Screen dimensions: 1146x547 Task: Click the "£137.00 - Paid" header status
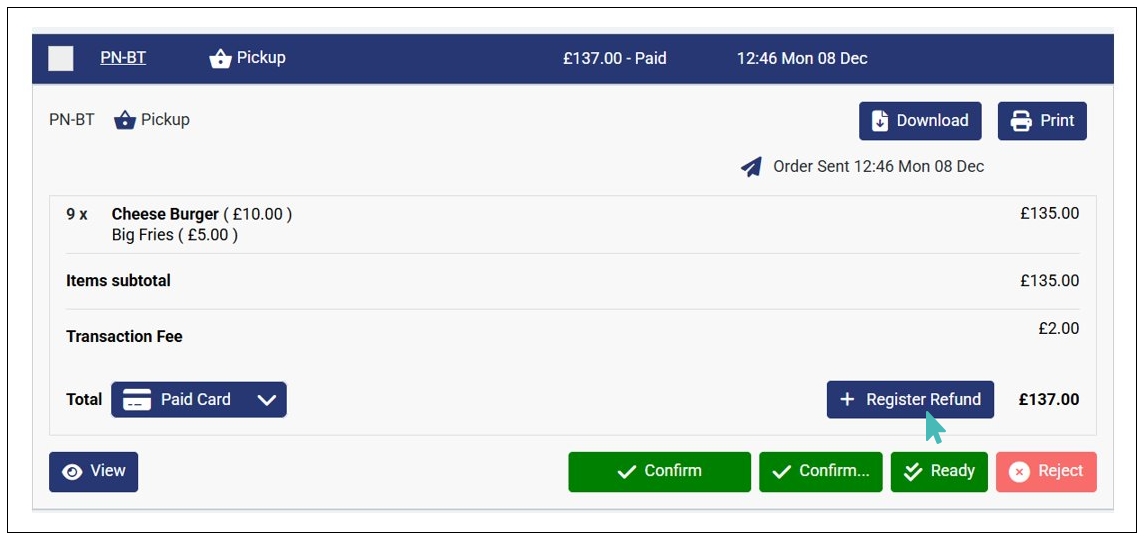[x=614, y=58]
